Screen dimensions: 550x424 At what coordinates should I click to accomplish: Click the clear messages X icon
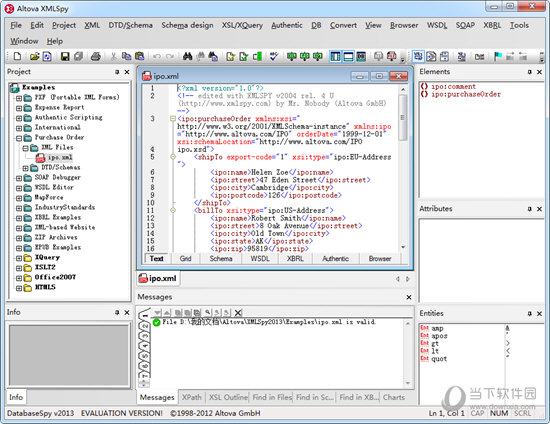[x=238, y=312]
